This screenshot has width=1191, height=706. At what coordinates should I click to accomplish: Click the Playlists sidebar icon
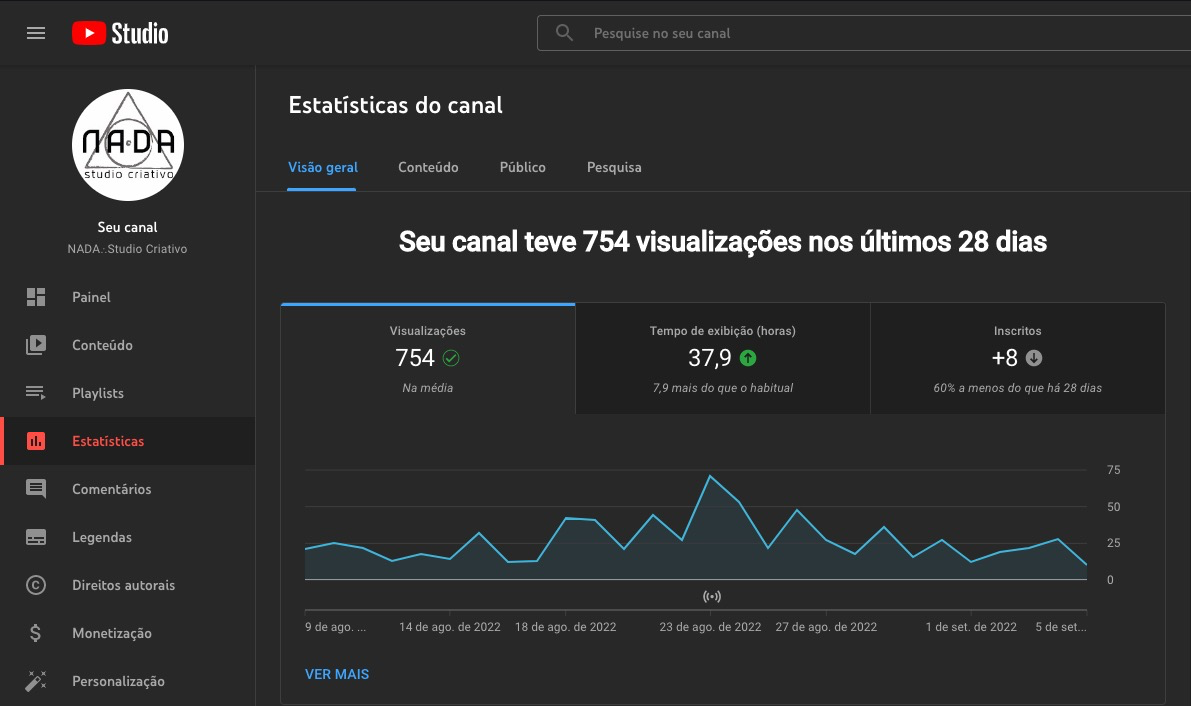click(36, 393)
